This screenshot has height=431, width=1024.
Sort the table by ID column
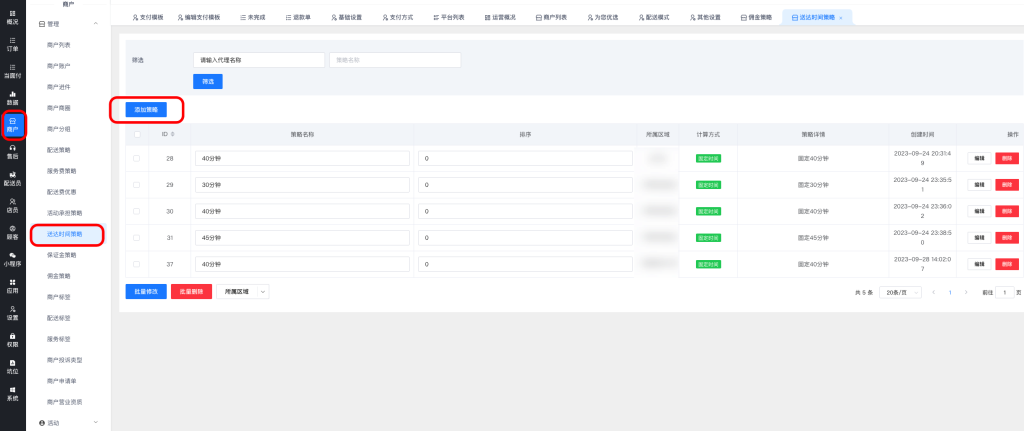pyautogui.click(x=173, y=134)
